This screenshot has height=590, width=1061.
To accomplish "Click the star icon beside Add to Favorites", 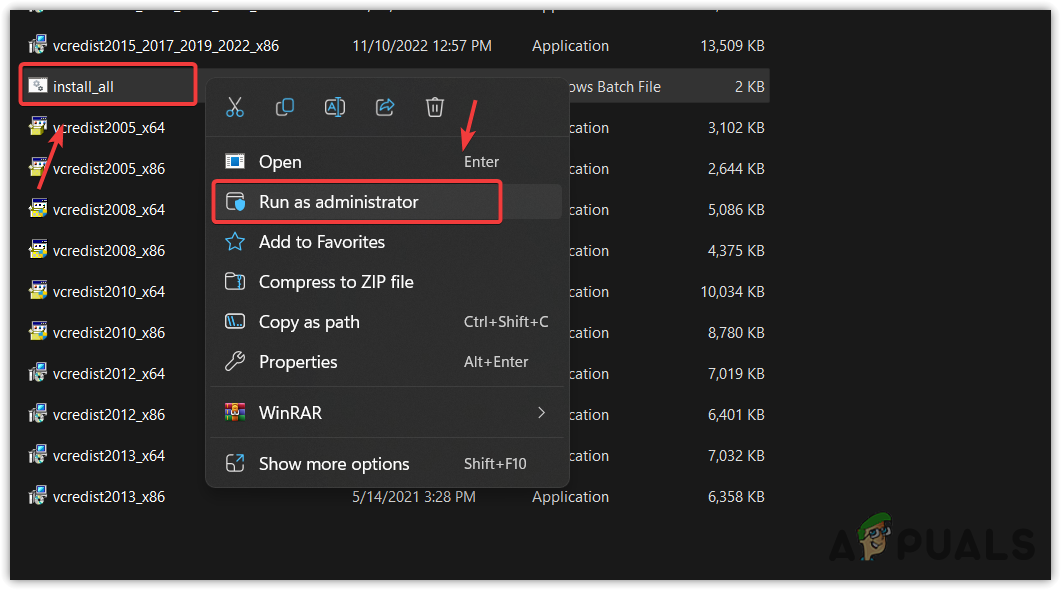I will [x=236, y=241].
